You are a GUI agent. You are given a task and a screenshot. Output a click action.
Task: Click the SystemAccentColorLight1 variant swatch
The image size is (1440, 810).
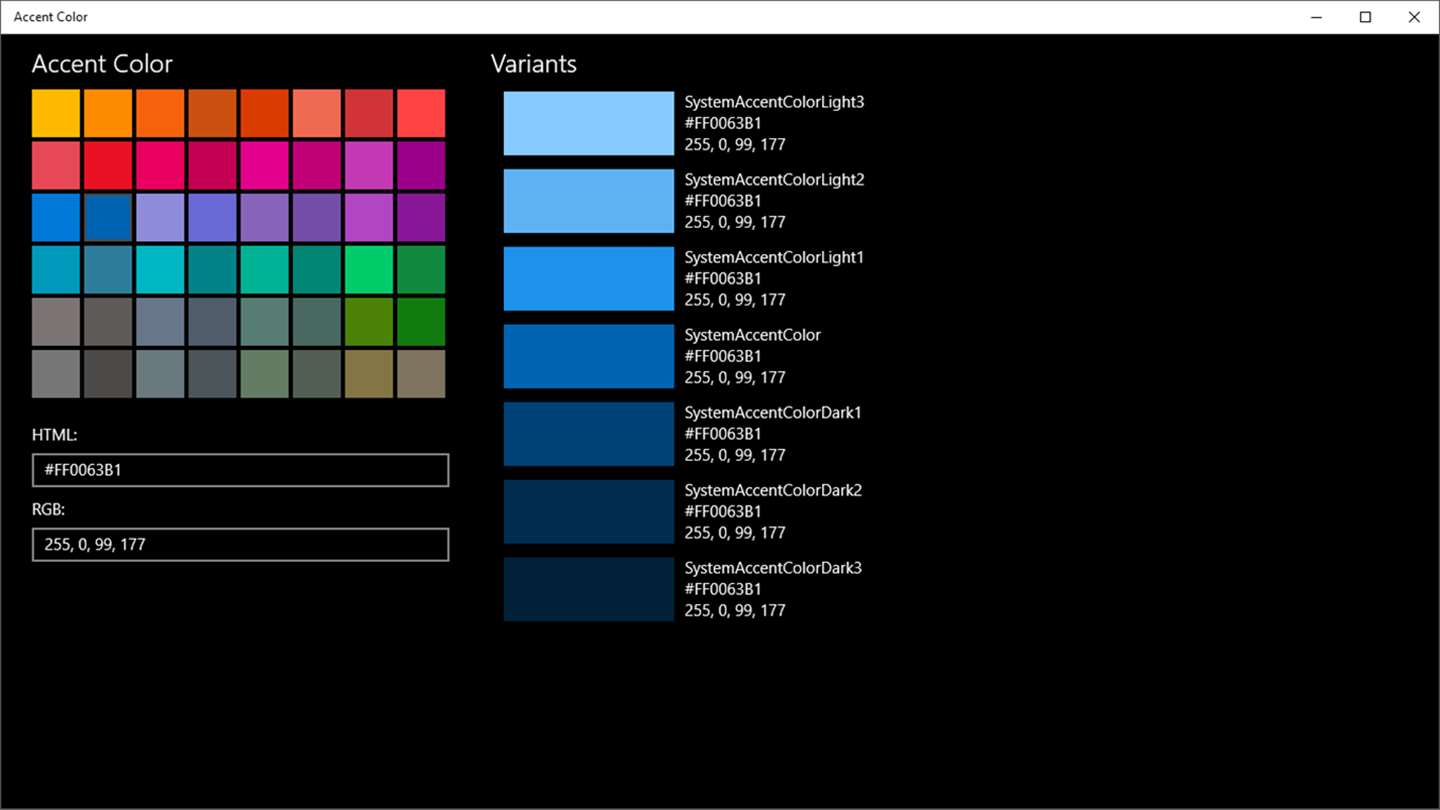pyautogui.click(x=589, y=278)
